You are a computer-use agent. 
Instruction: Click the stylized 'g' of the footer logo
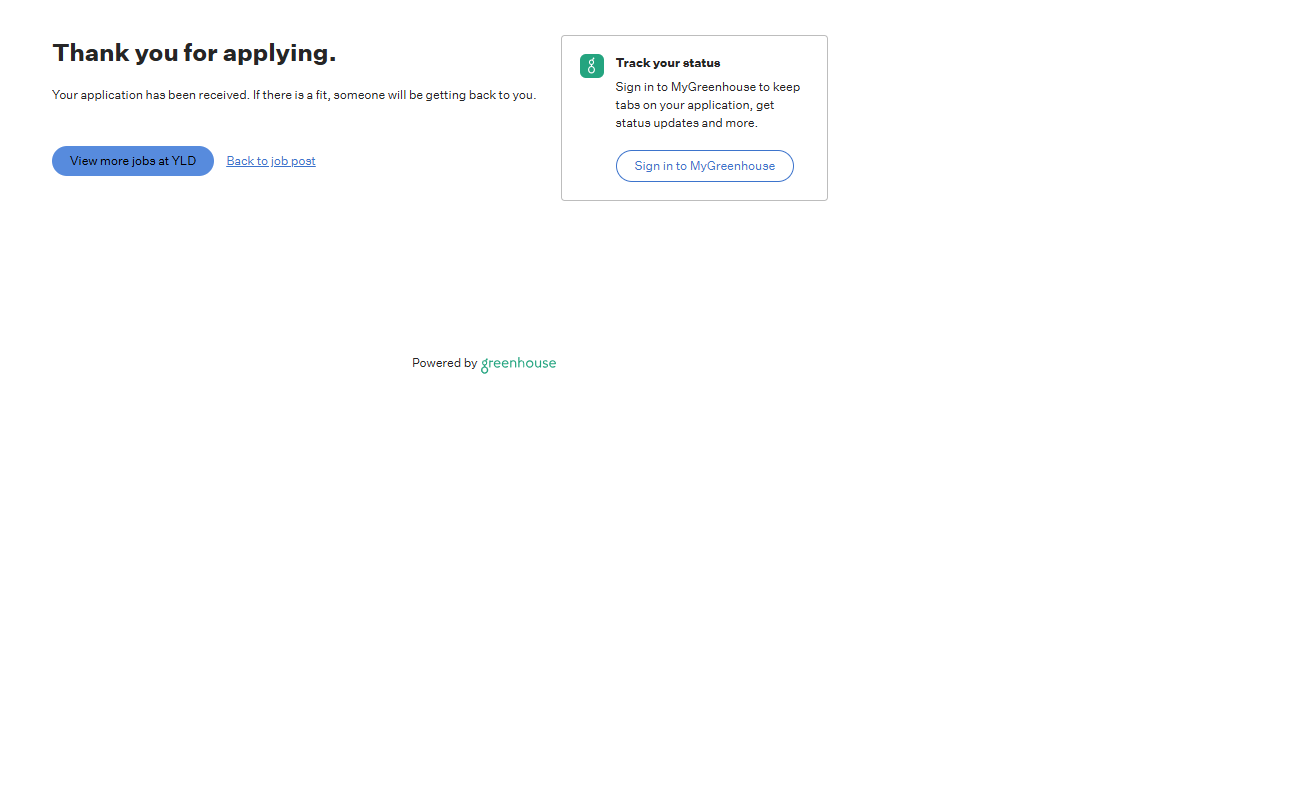coord(485,366)
